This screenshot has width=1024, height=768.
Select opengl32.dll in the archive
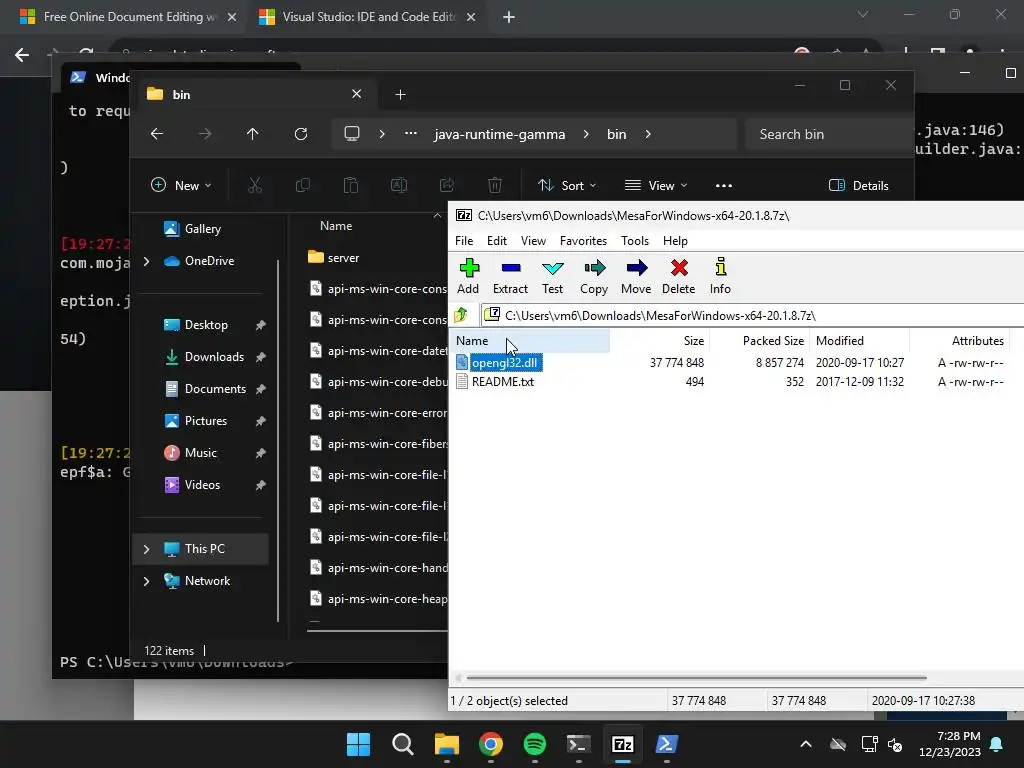click(x=505, y=362)
